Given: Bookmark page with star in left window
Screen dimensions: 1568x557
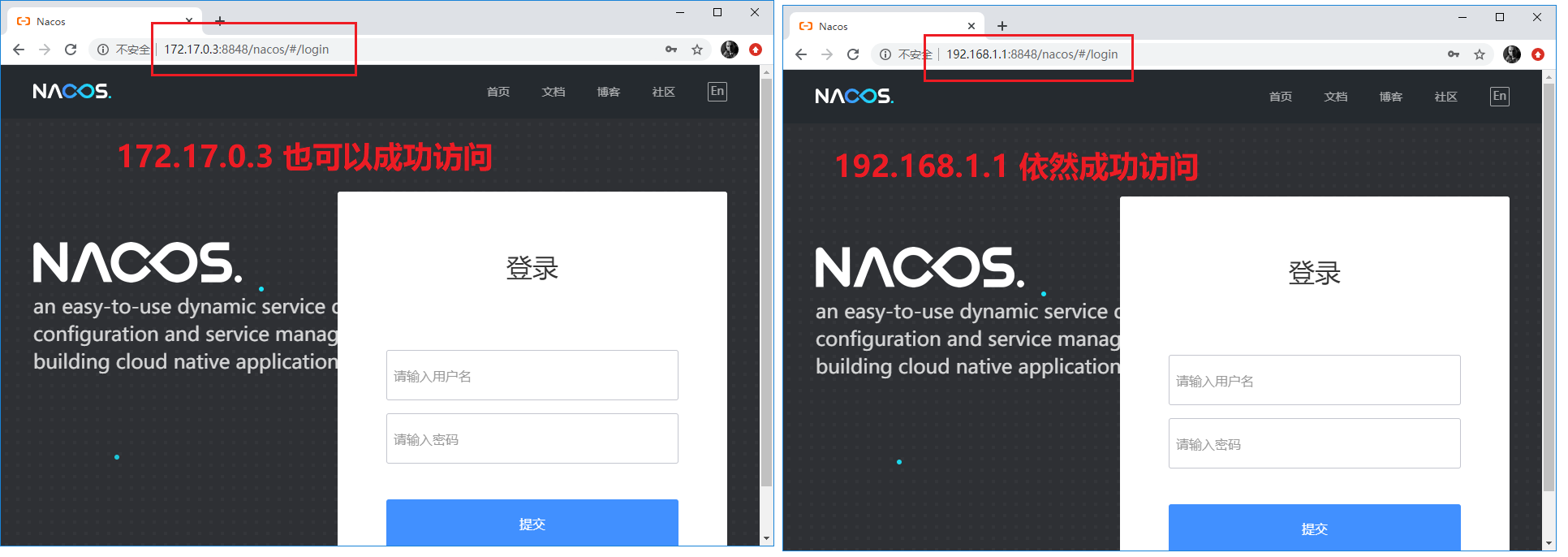Looking at the screenshot, I should [697, 50].
